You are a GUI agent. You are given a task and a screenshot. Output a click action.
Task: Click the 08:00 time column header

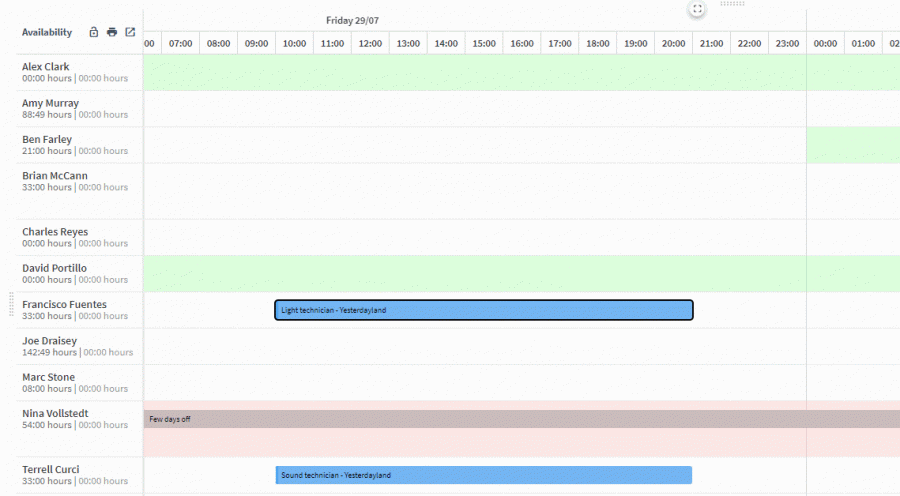coord(218,44)
